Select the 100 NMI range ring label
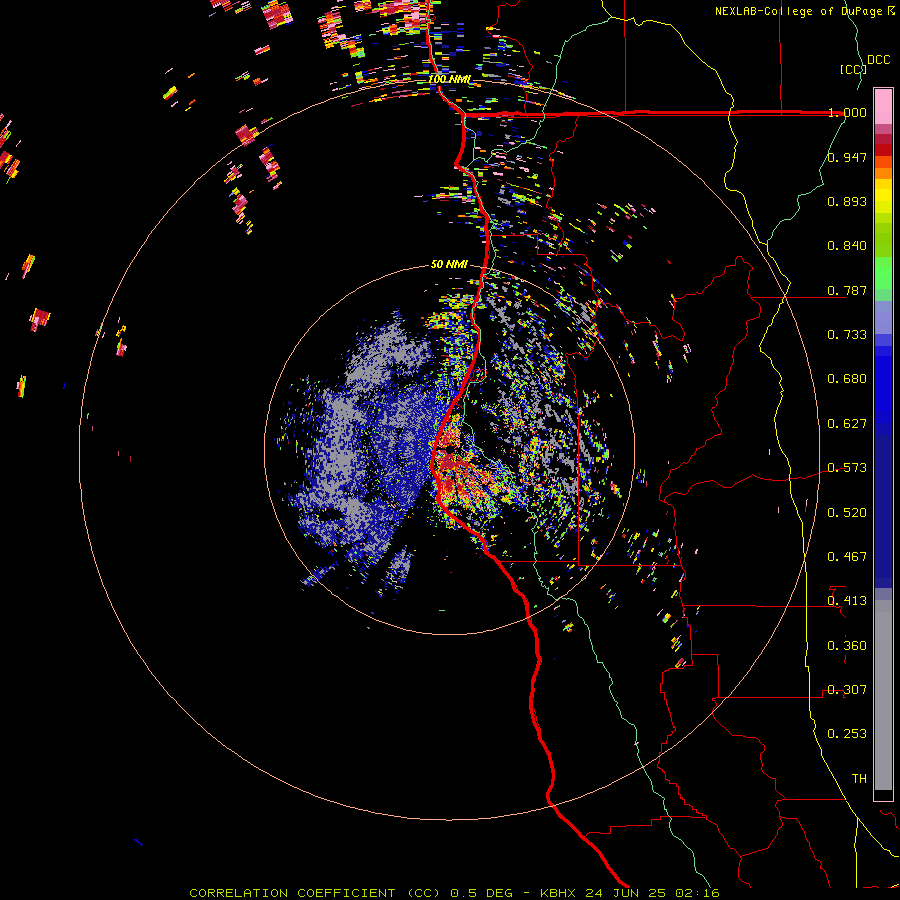Image resolution: width=900 pixels, height=900 pixels. coord(449,79)
